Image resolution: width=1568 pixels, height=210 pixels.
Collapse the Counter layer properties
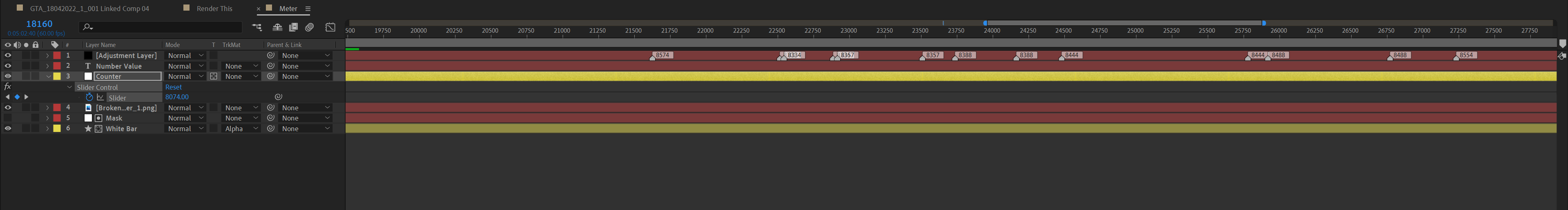pos(48,77)
